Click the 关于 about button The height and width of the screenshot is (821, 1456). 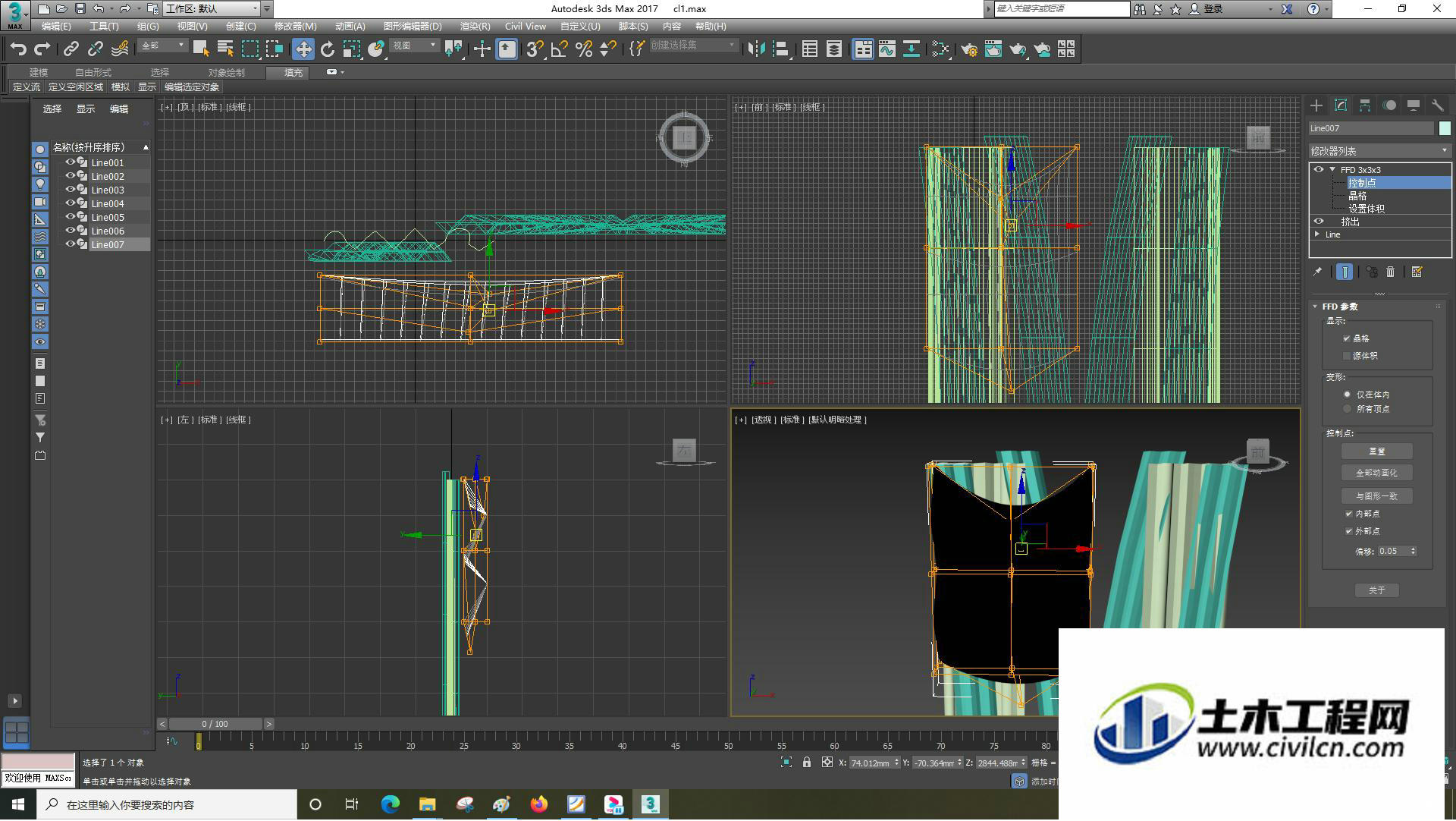pyautogui.click(x=1376, y=590)
